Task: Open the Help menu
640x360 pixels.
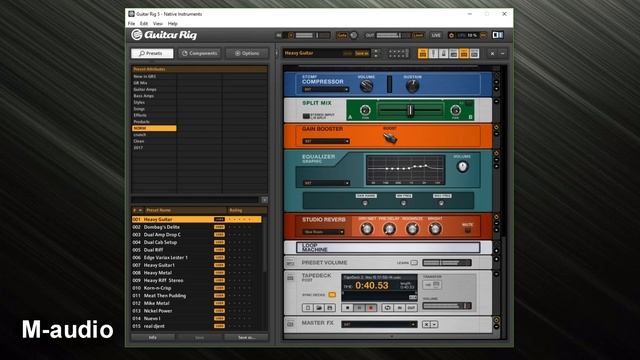Action: click(x=173, y=24)
